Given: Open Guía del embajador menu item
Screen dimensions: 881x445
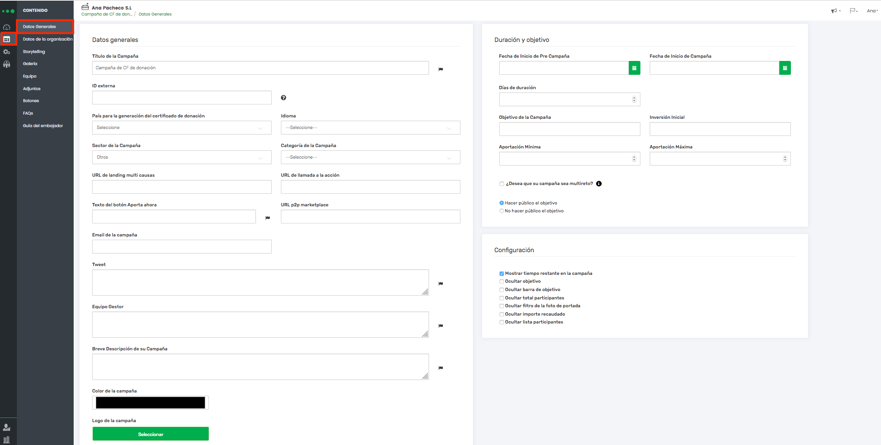Looking at the screenshot, I should point(43,126).
